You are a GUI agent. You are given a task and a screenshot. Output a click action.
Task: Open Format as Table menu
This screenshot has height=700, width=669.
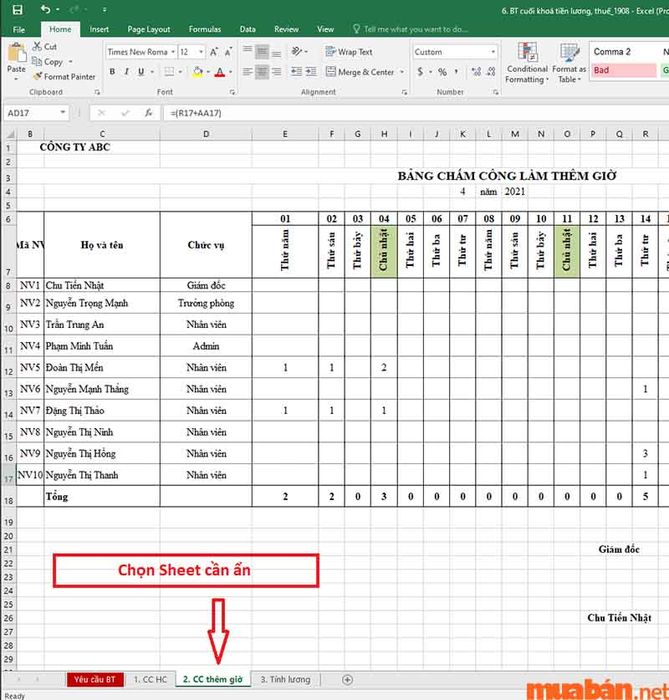569,62
